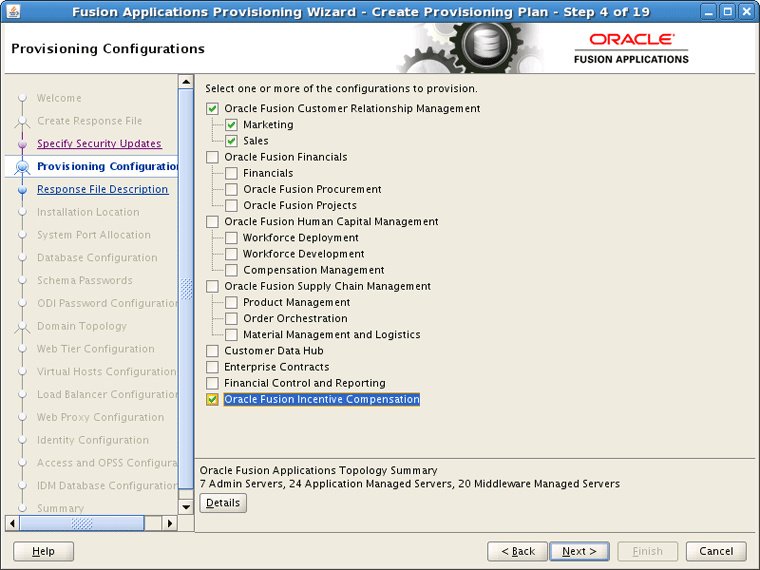The image size is (760, 570).
Task: Tick Material Management and Logistics
Action: click(x=231, y=335)
